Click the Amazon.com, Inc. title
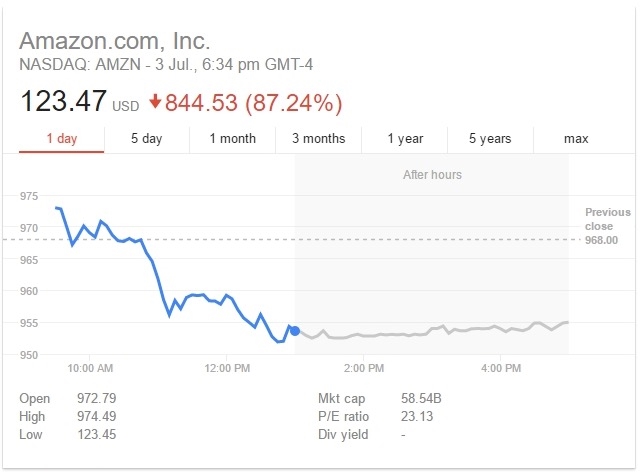This screenshot has height=472, width=640. [115, 41]
